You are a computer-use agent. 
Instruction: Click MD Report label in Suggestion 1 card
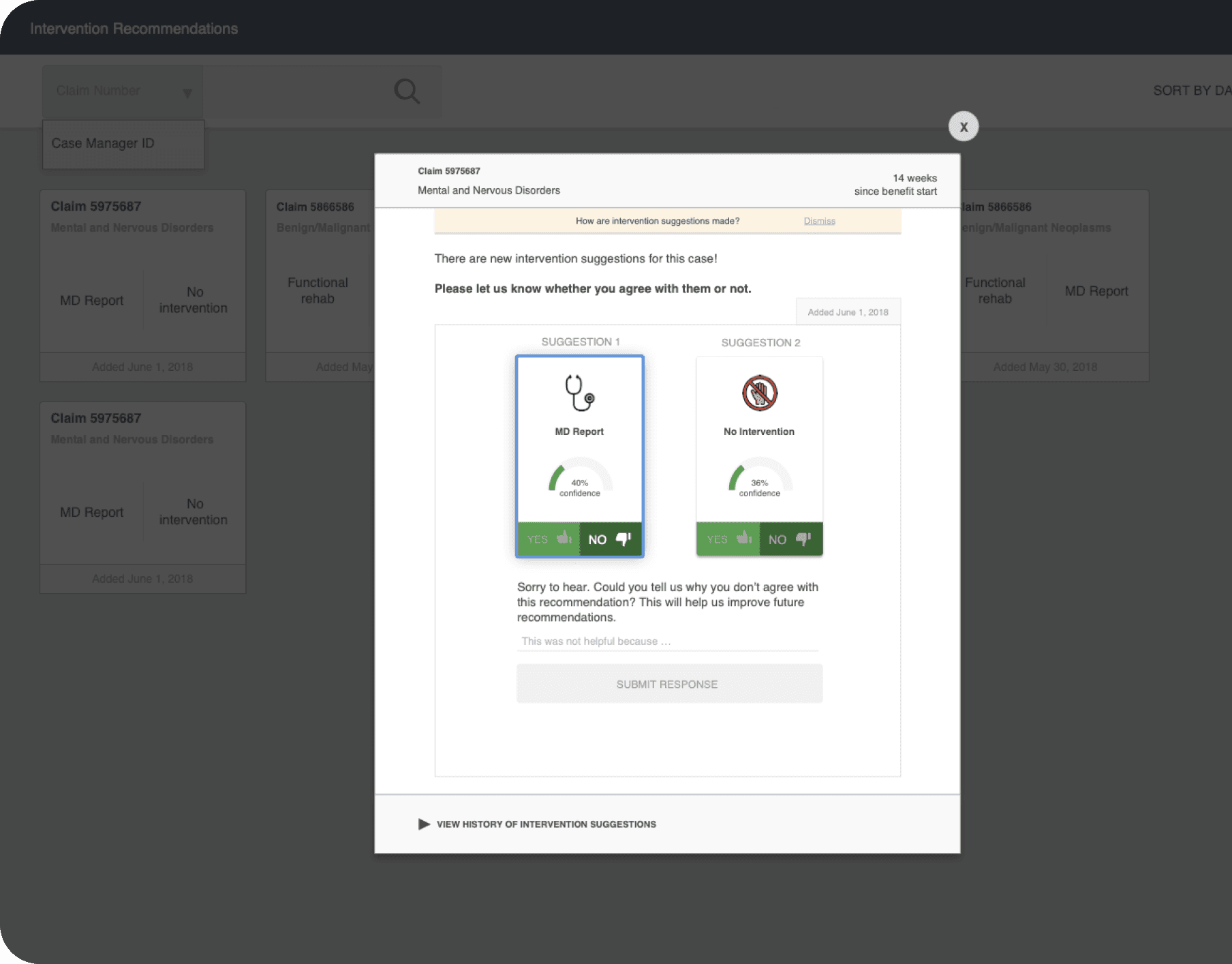click(579, 432)
